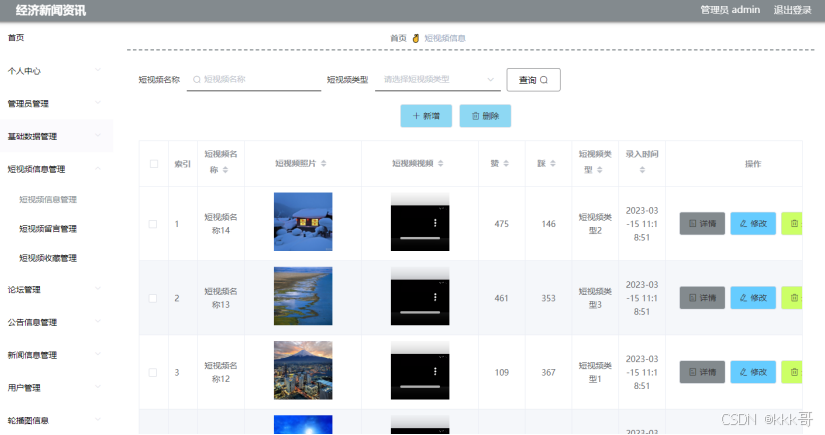Open snowy cabin photo thumbnail
This screenshot has width=825, height=435.
[x=303, y=221]
